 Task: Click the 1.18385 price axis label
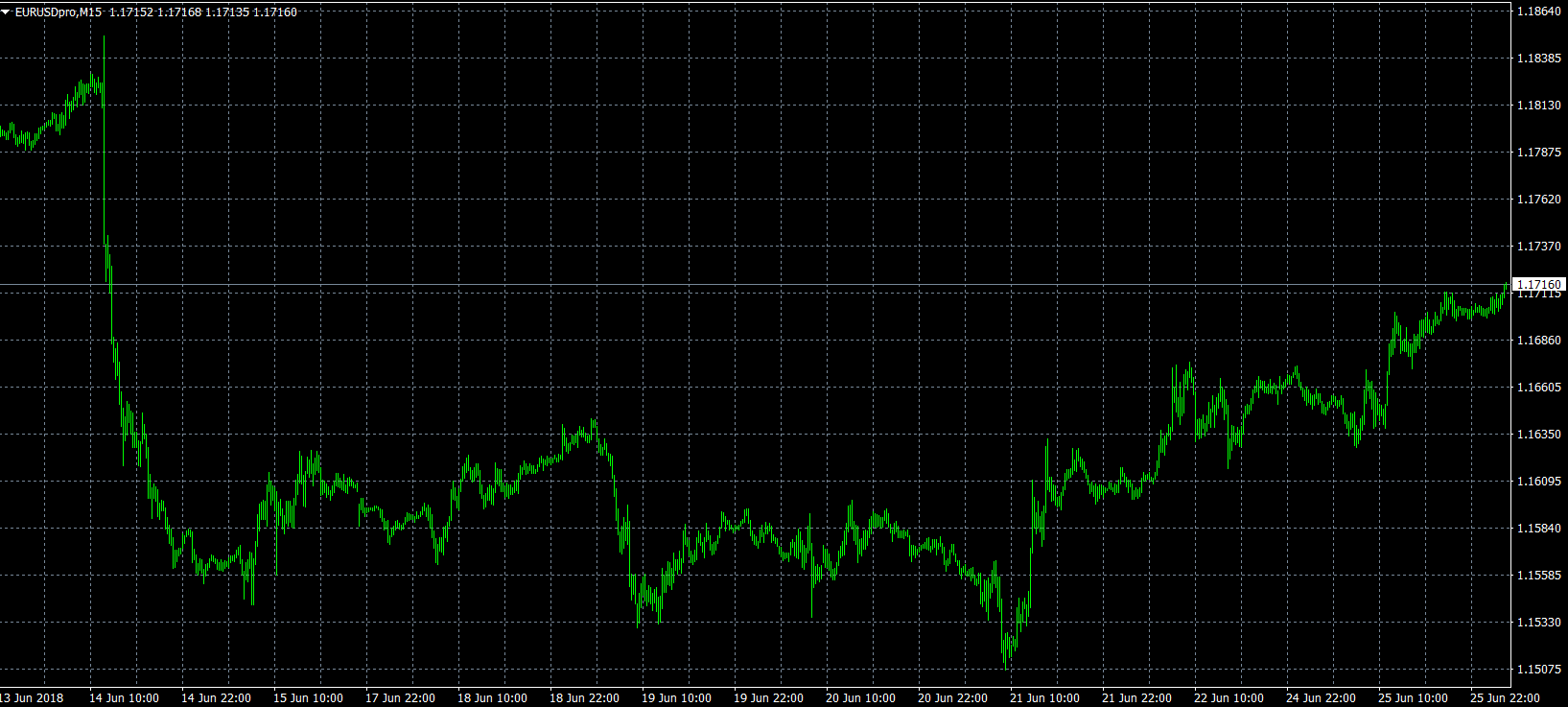(x=1537, y=59)
